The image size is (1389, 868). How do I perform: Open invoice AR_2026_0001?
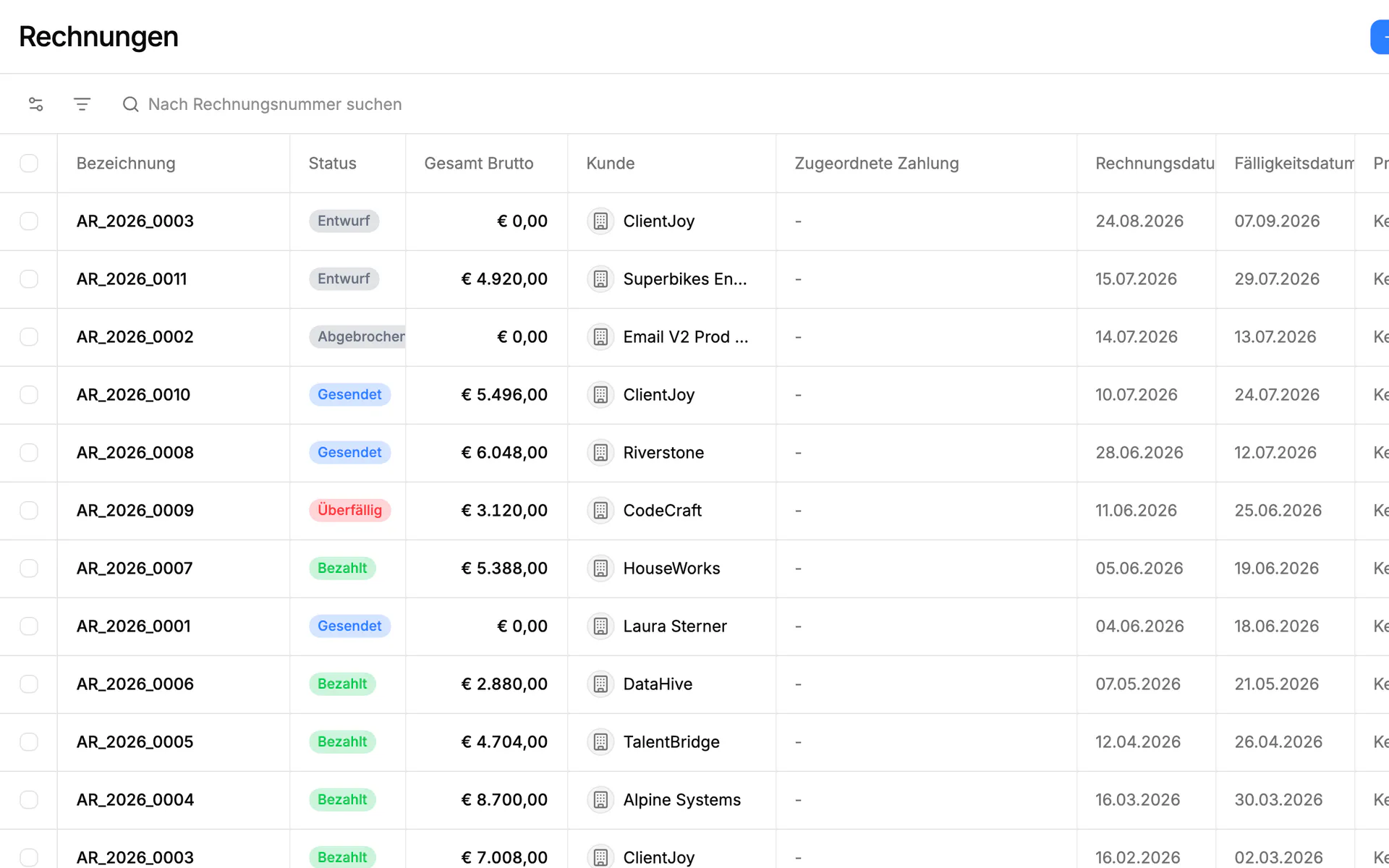(134, 626)
